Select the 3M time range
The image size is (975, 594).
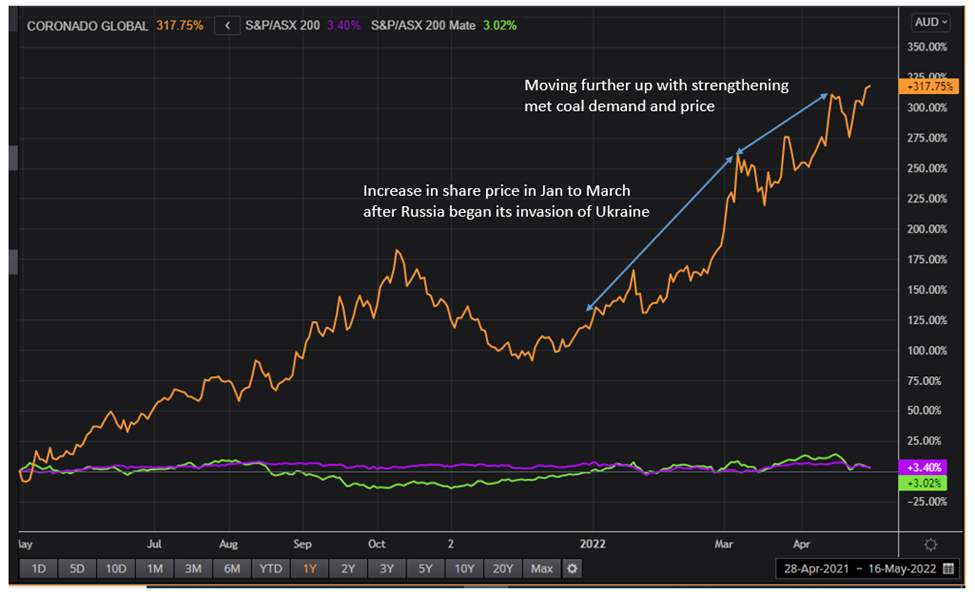pyautogui.click(x=193, y=568)
